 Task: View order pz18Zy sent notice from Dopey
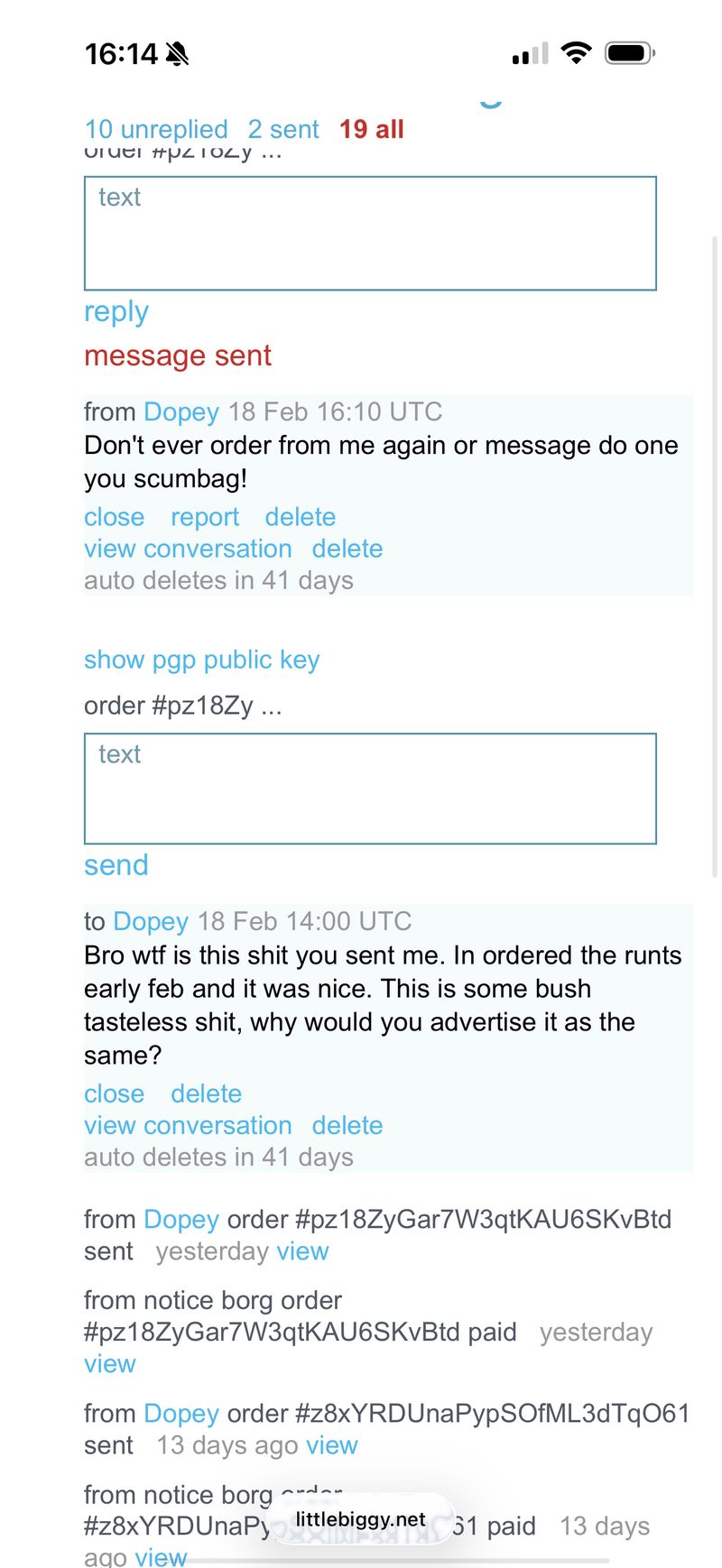click(x=303, y=1252)
